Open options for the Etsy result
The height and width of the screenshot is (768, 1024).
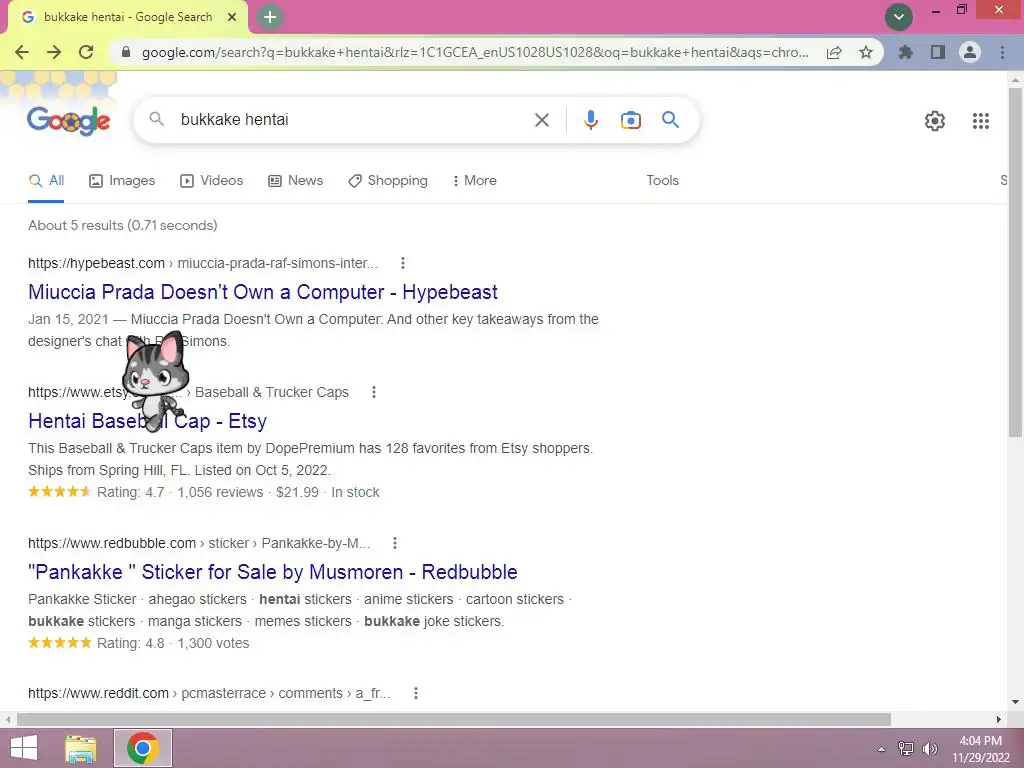[x=374, y=392]
